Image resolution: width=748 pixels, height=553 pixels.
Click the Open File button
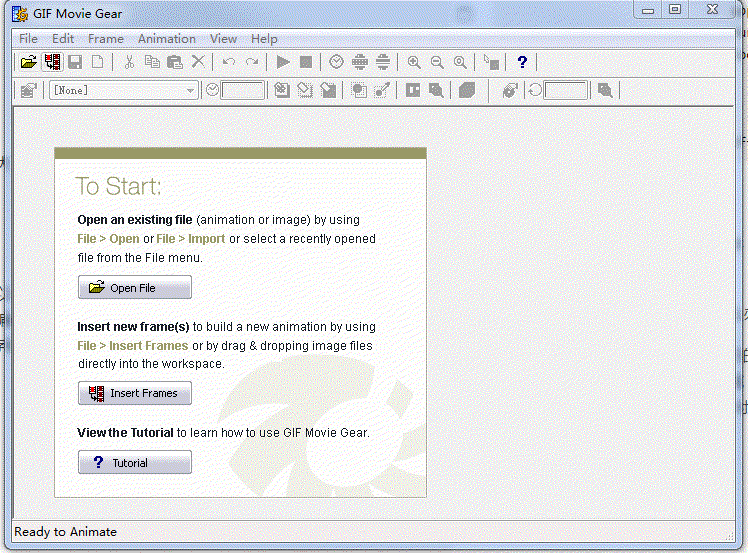click(135, 287)
